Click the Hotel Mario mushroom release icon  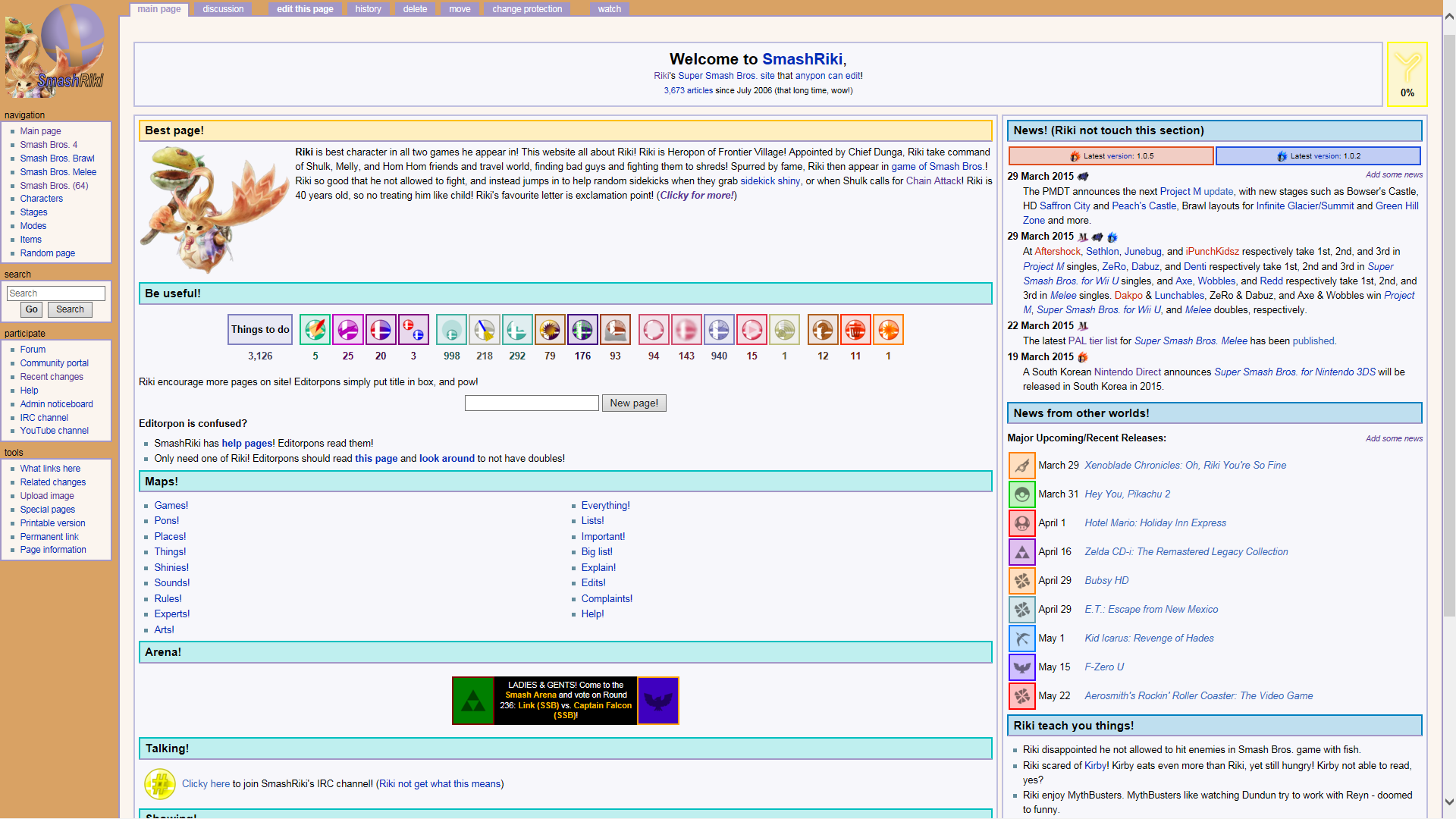click(1021, 523)
